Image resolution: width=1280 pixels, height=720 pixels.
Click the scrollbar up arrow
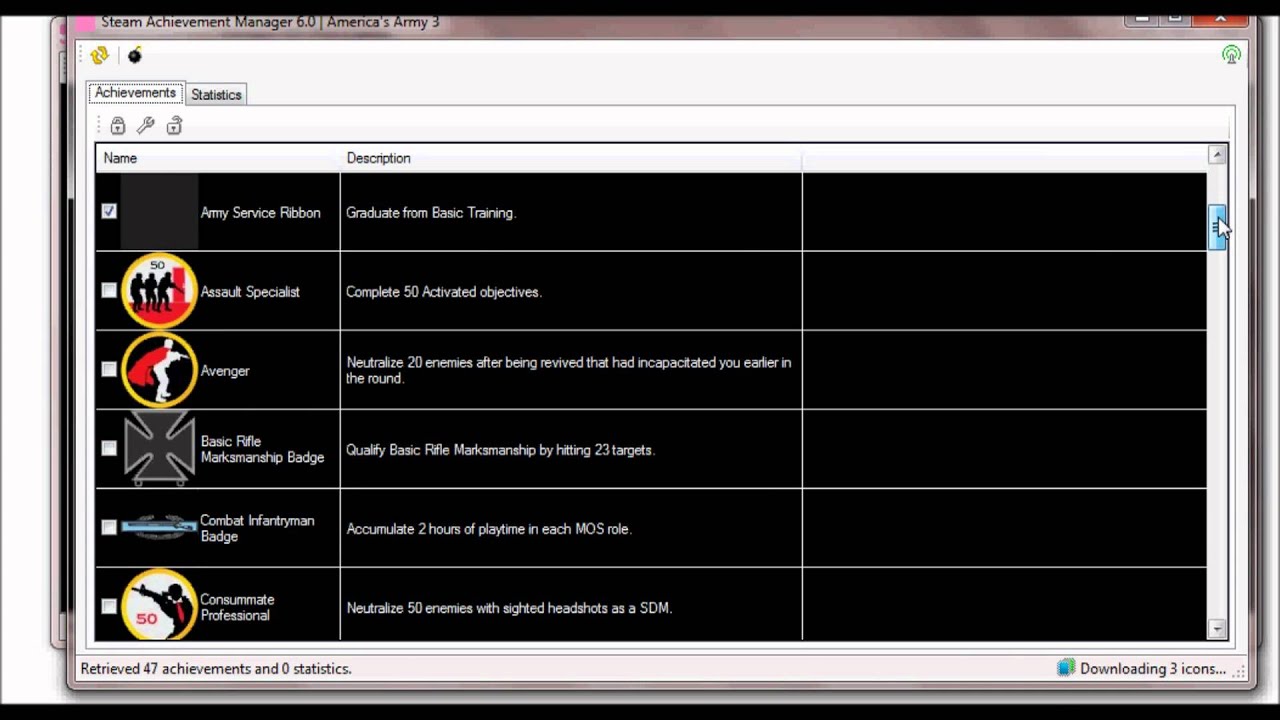pyautogui.click(x=1217, y=155)
